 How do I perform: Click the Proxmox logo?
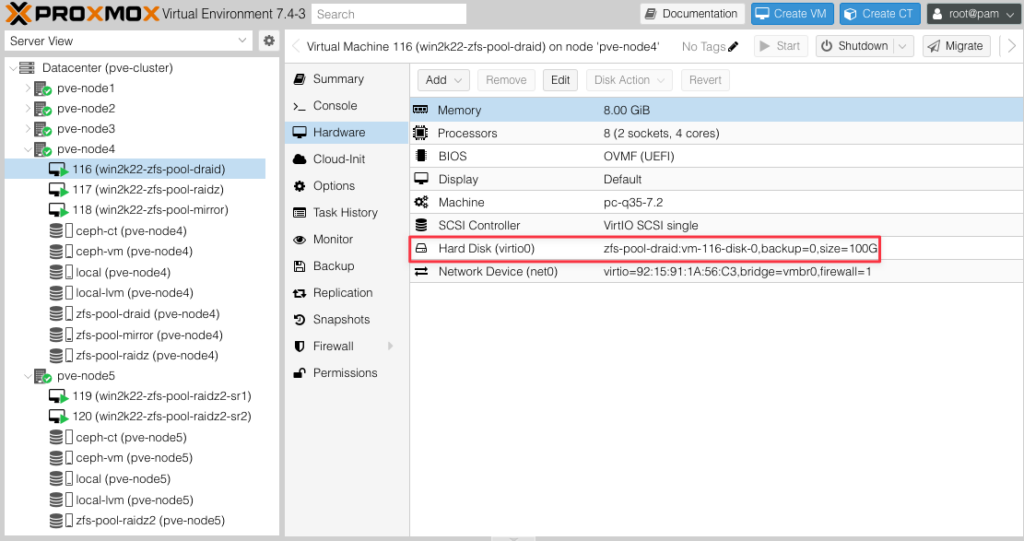(x=82, y=14)
